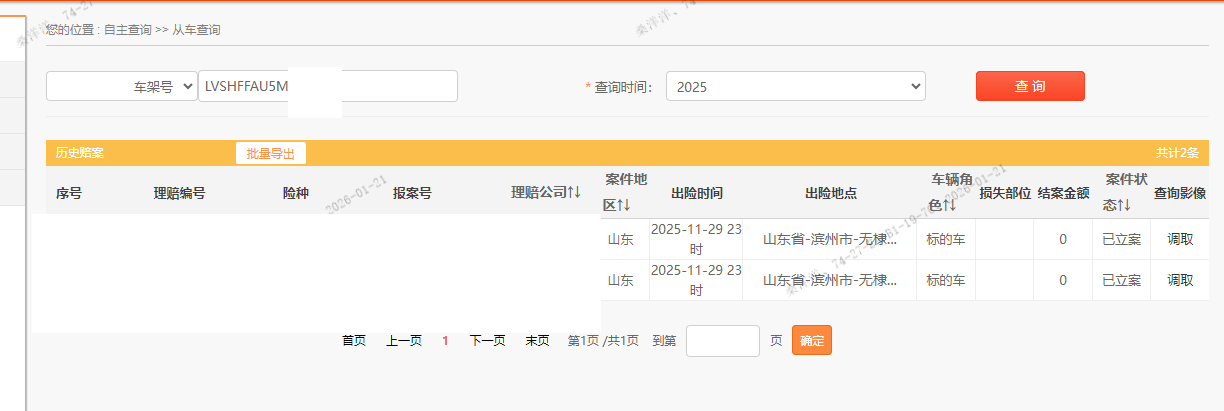Expand the 查询时间 year dropdown showing 2025
1224x411 pixels.
(795, 87)
